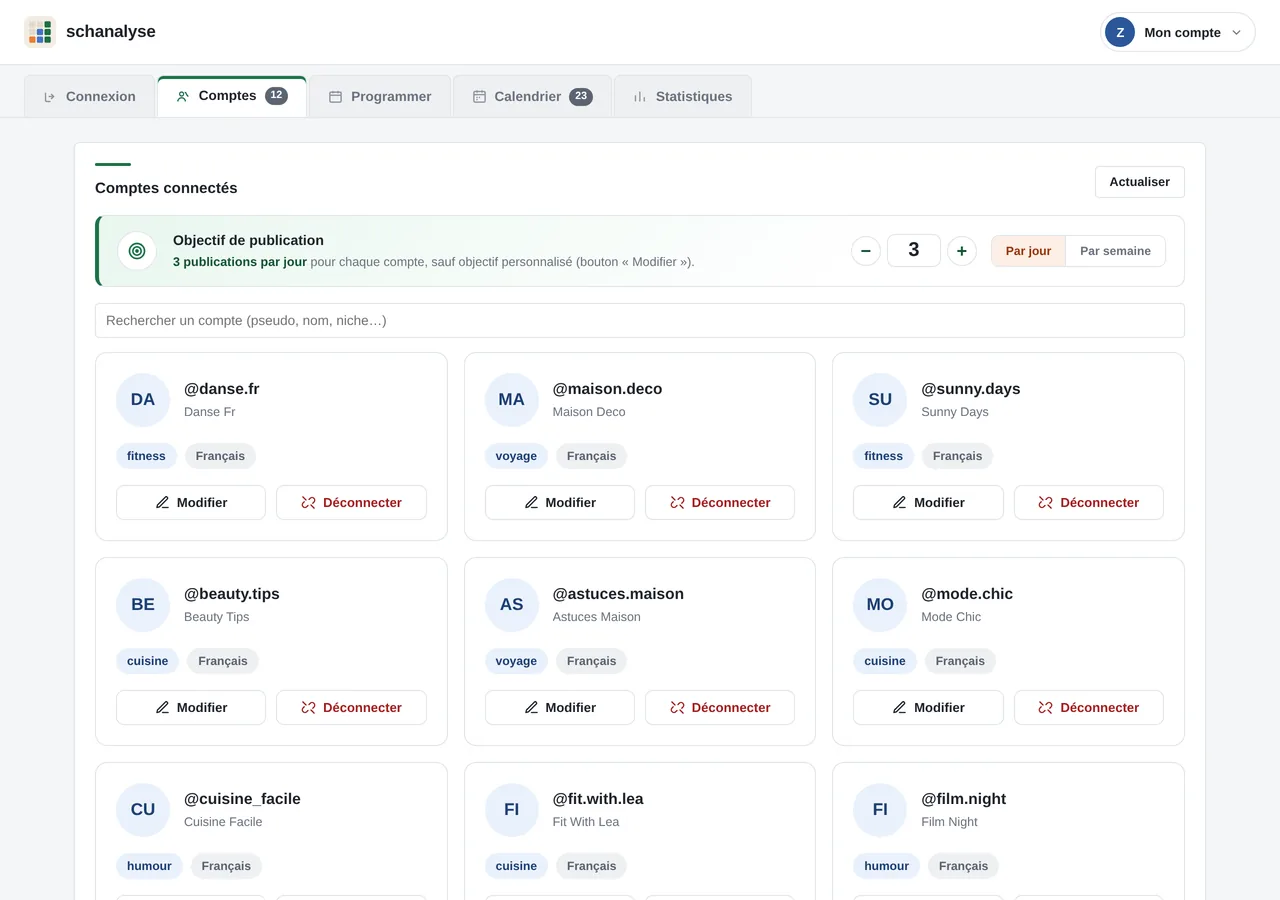Image resolution: width=1280 pixels, height=900 pixels.
Task: Click Modifier for @danse.fr
Action: 191,503
